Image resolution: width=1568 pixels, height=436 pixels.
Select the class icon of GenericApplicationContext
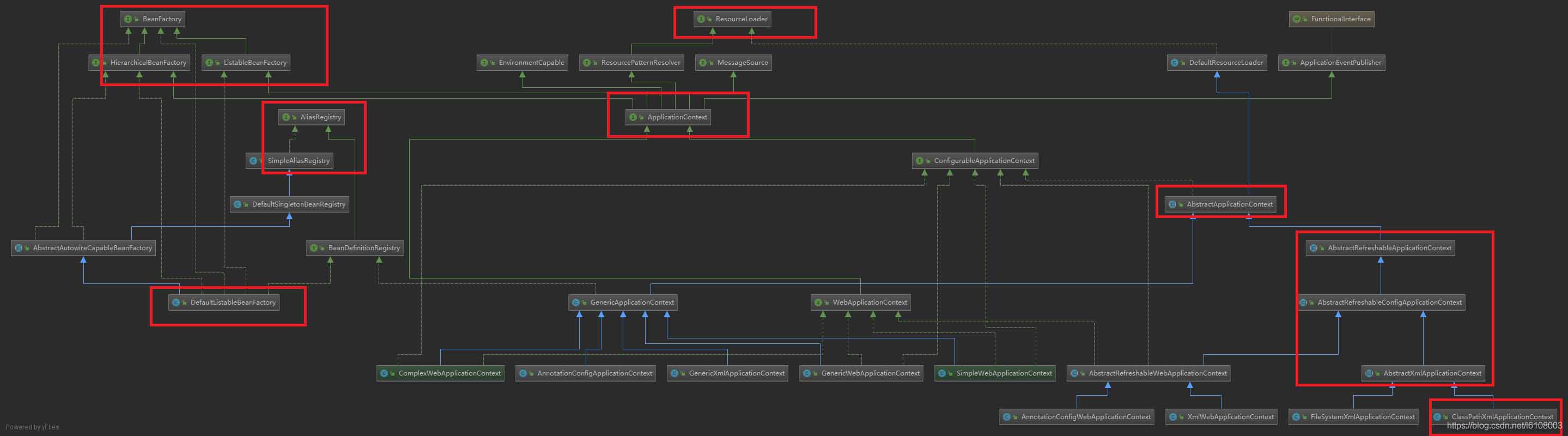(x=575, y=302)
